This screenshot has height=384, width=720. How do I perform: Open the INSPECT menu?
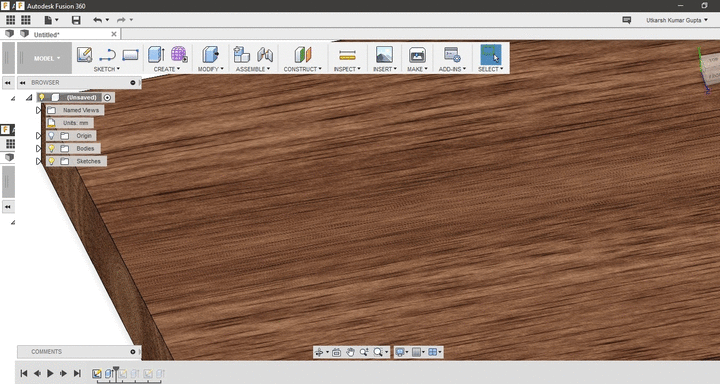click(x=347, y=69)
